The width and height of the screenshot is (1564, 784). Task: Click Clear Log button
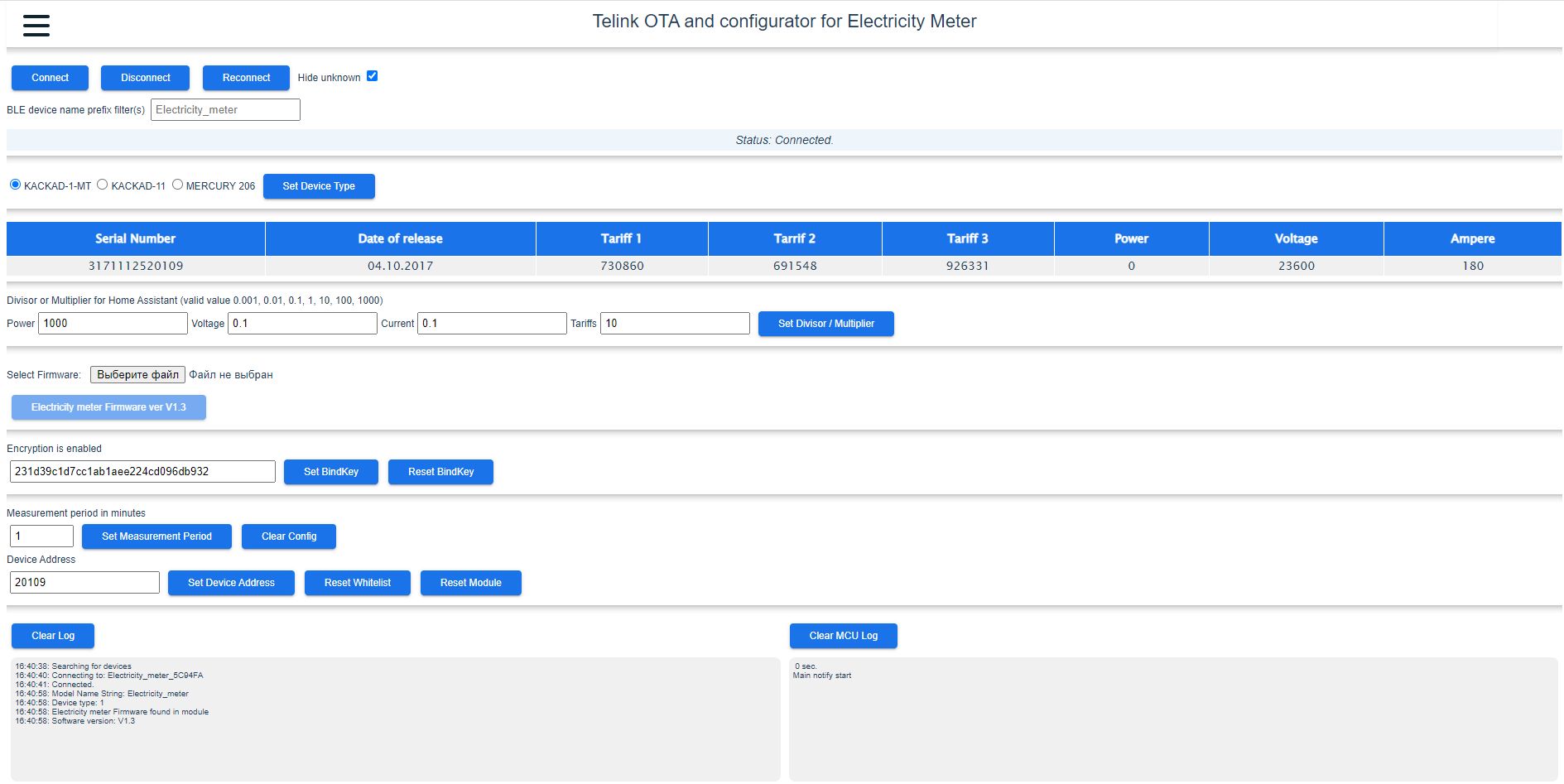pyautogui.click(x=53, y=636)
